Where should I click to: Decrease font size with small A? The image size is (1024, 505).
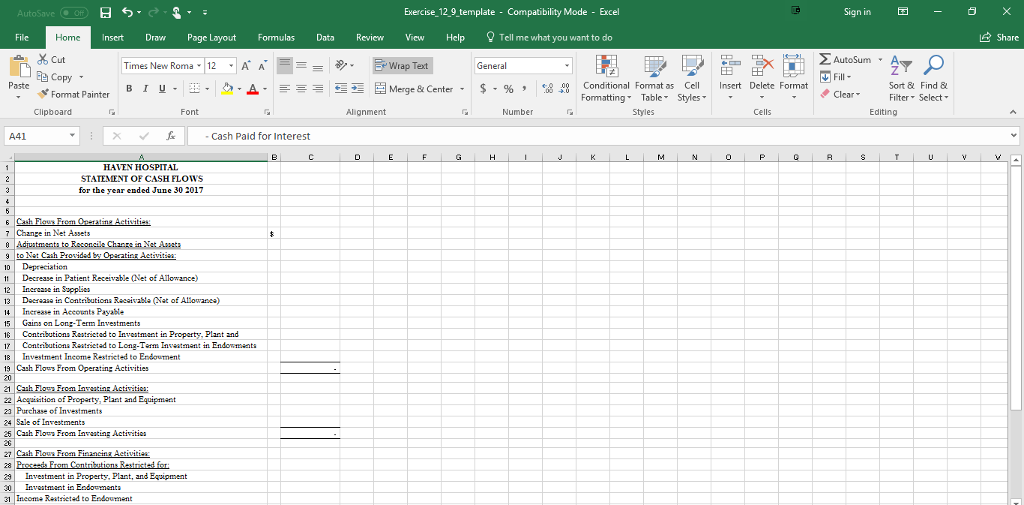click(x=261, y=66)
